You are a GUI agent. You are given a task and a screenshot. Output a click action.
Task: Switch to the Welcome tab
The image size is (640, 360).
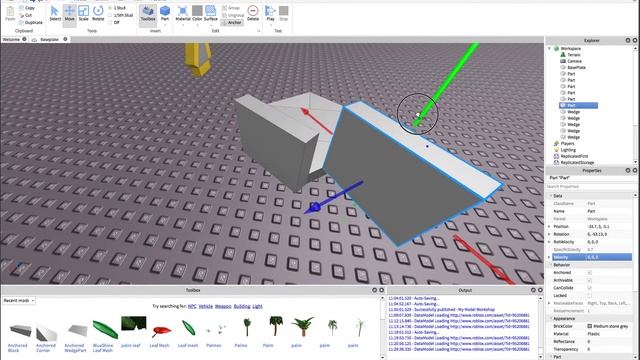(11, 39)
